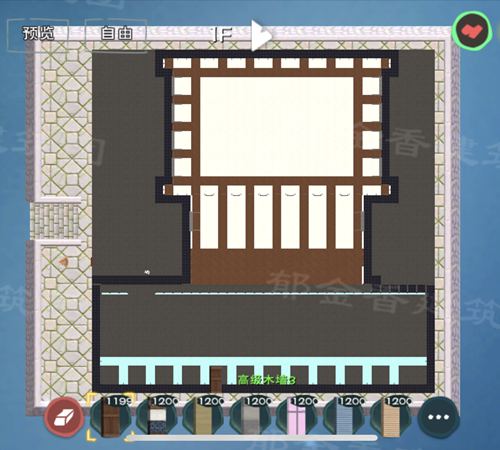Tap the red icon in green circle
The height and width of the screenshot is (450, 500).
tap(472, 31)
